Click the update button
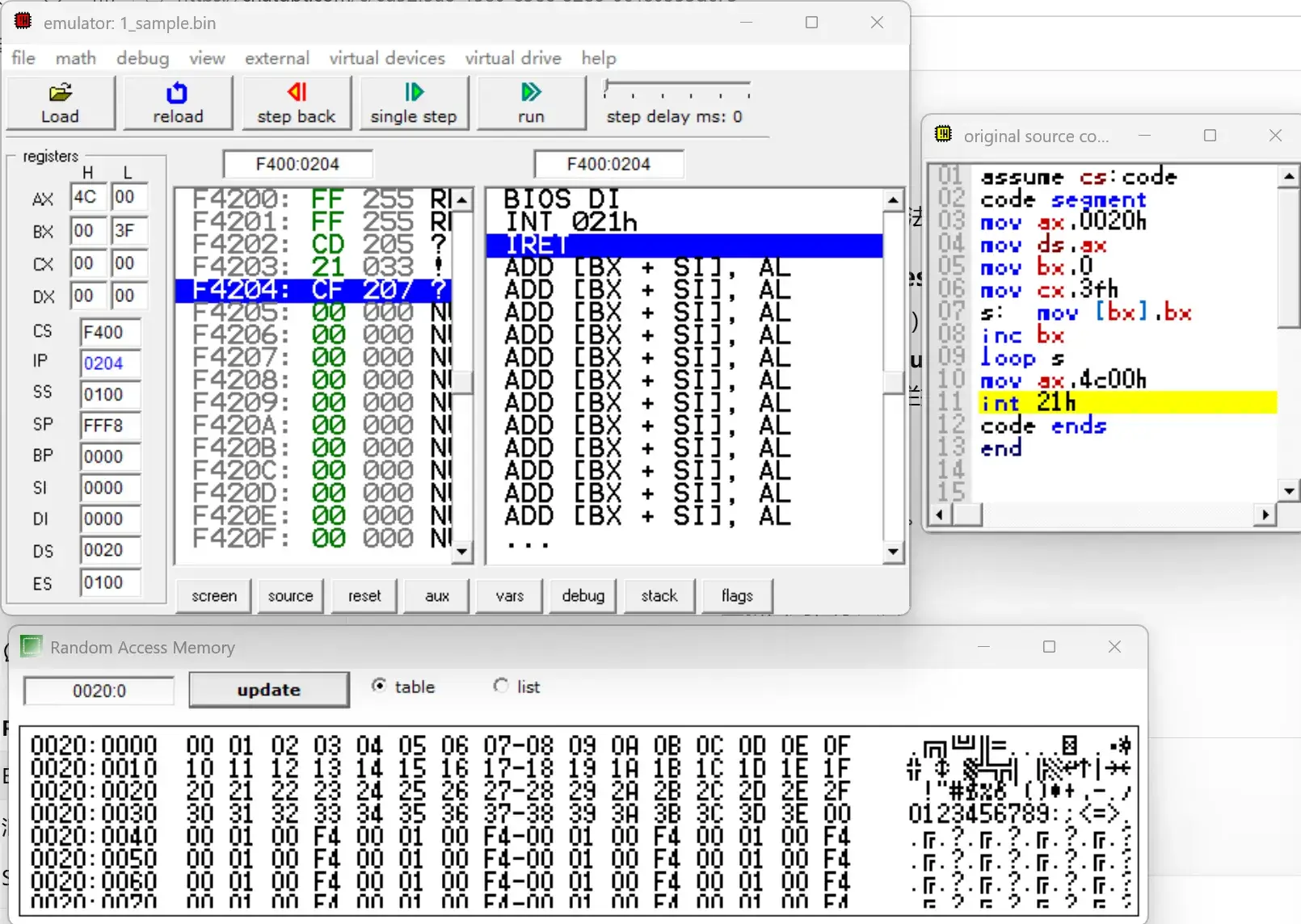 click(269, 690)
